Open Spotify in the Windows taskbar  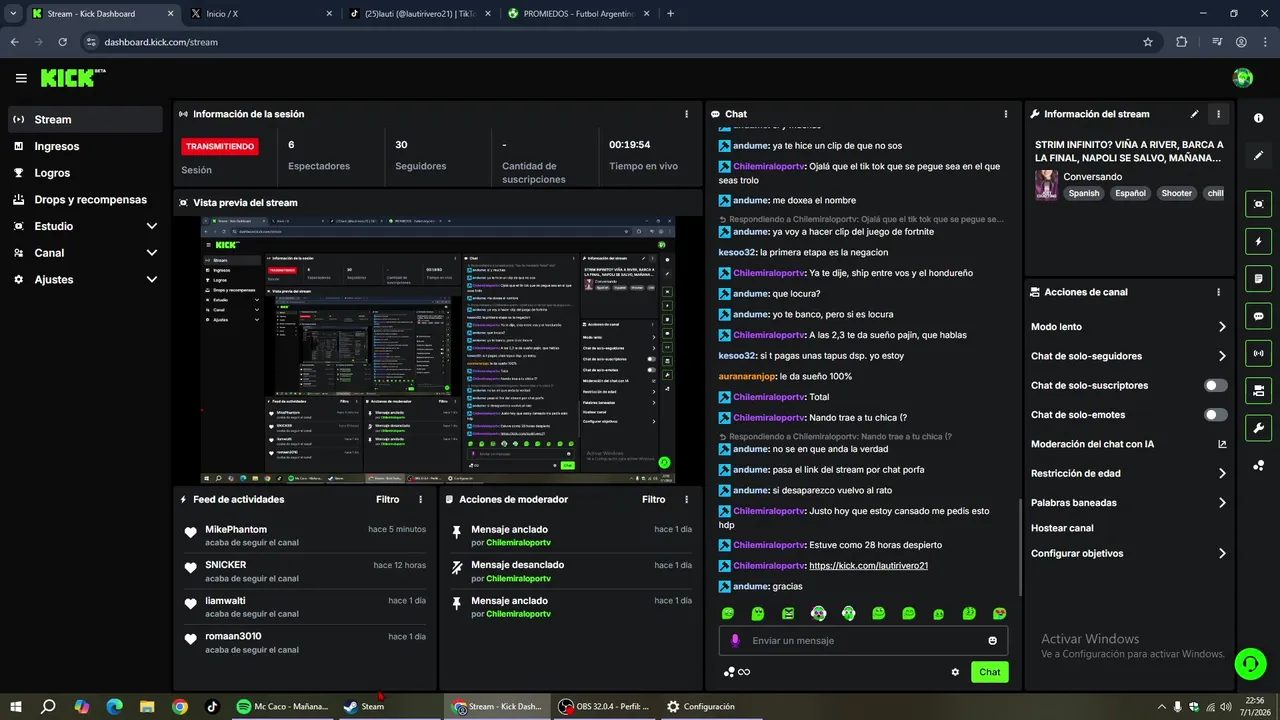[282, 706]
